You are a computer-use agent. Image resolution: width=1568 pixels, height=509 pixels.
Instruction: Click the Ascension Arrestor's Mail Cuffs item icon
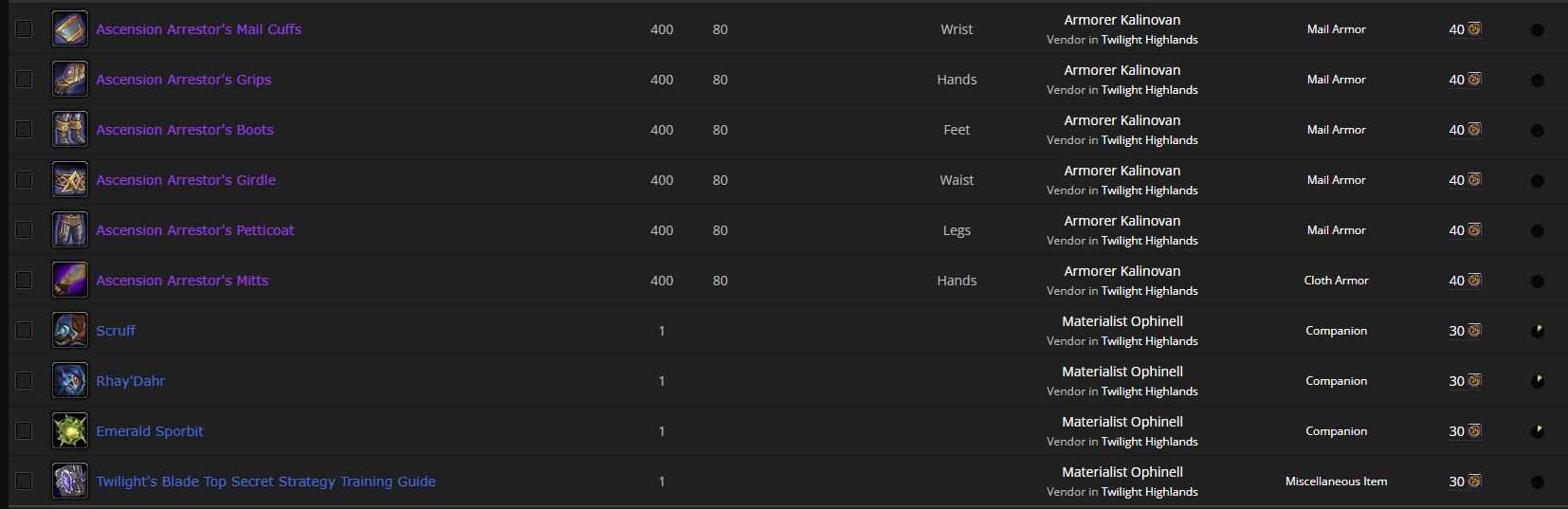(x=70, y=29)
